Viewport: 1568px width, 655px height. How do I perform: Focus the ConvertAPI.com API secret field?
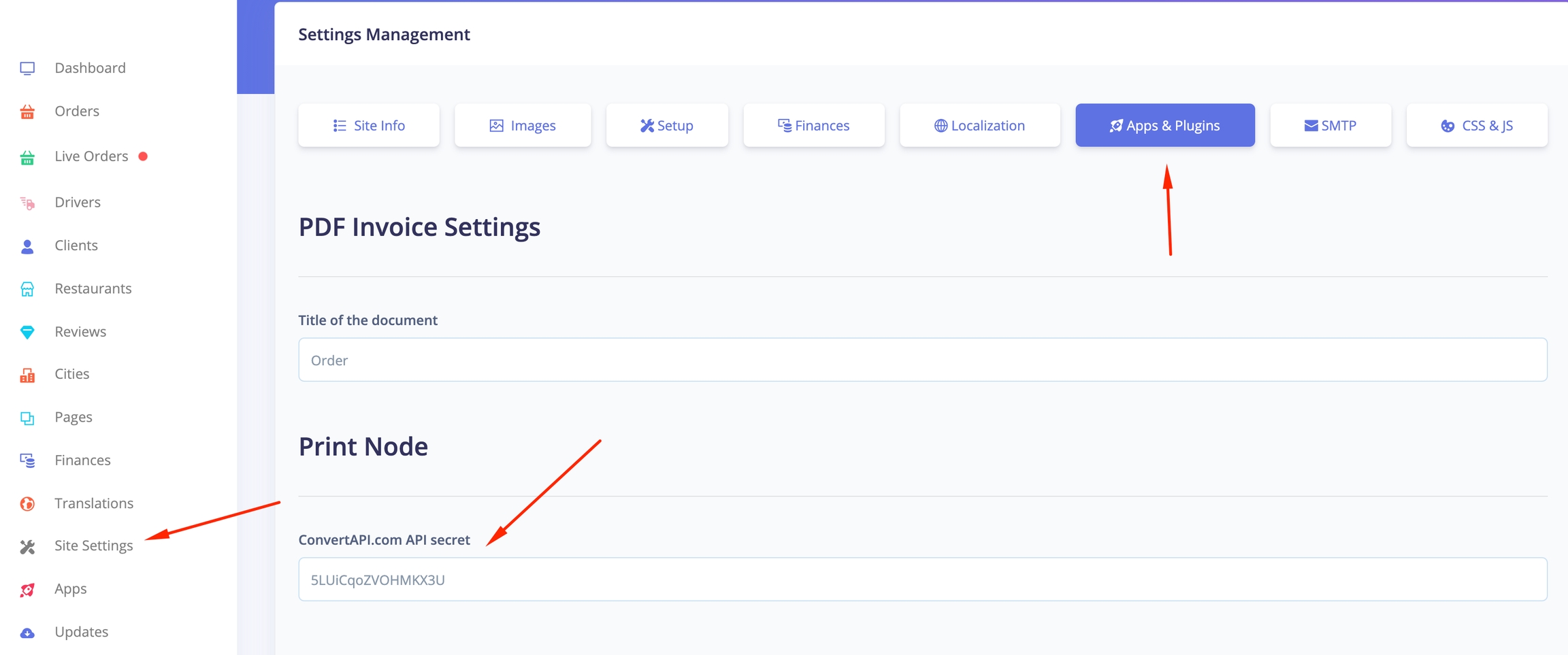922,580
